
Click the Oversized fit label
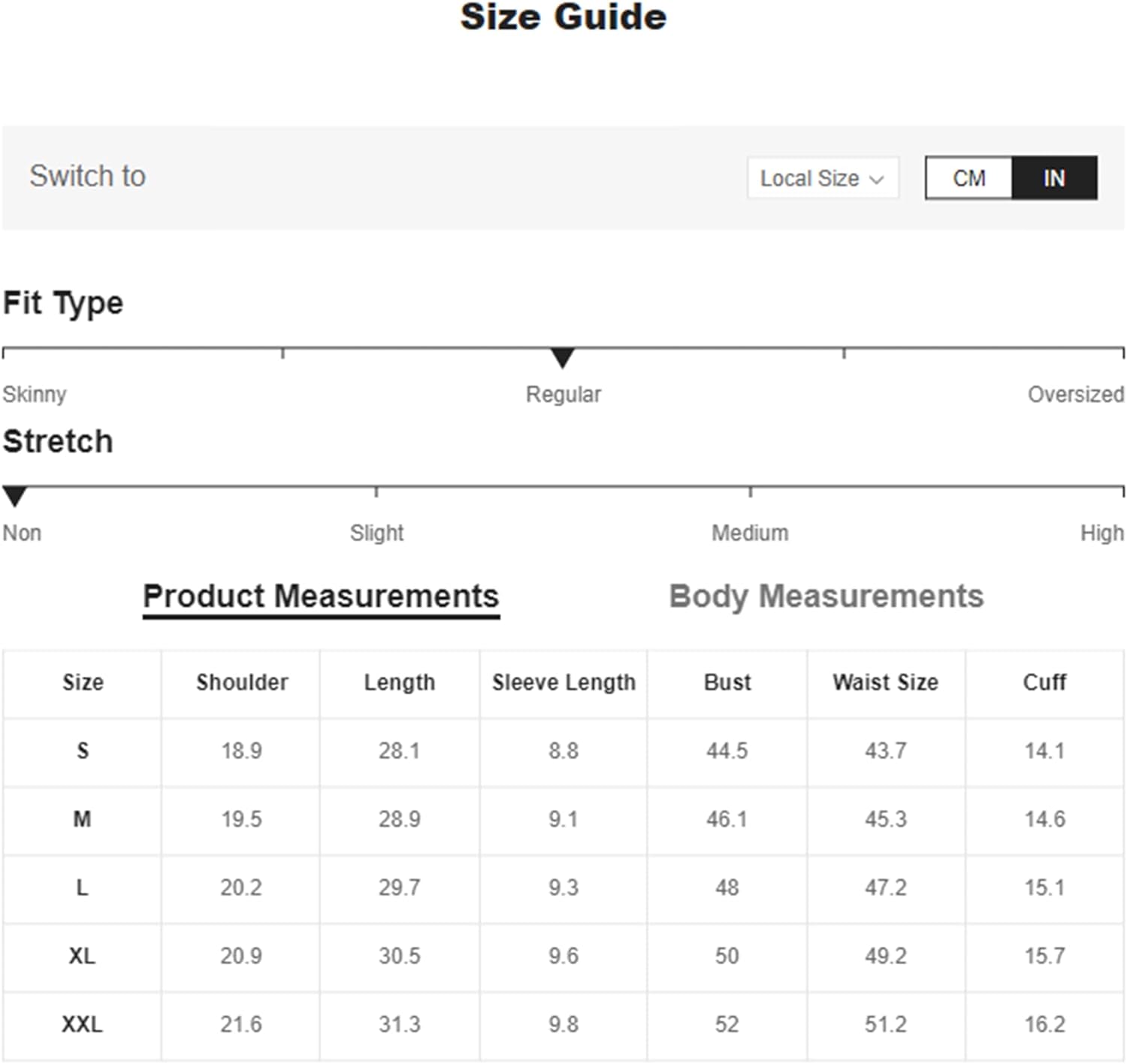(1075, 394)
